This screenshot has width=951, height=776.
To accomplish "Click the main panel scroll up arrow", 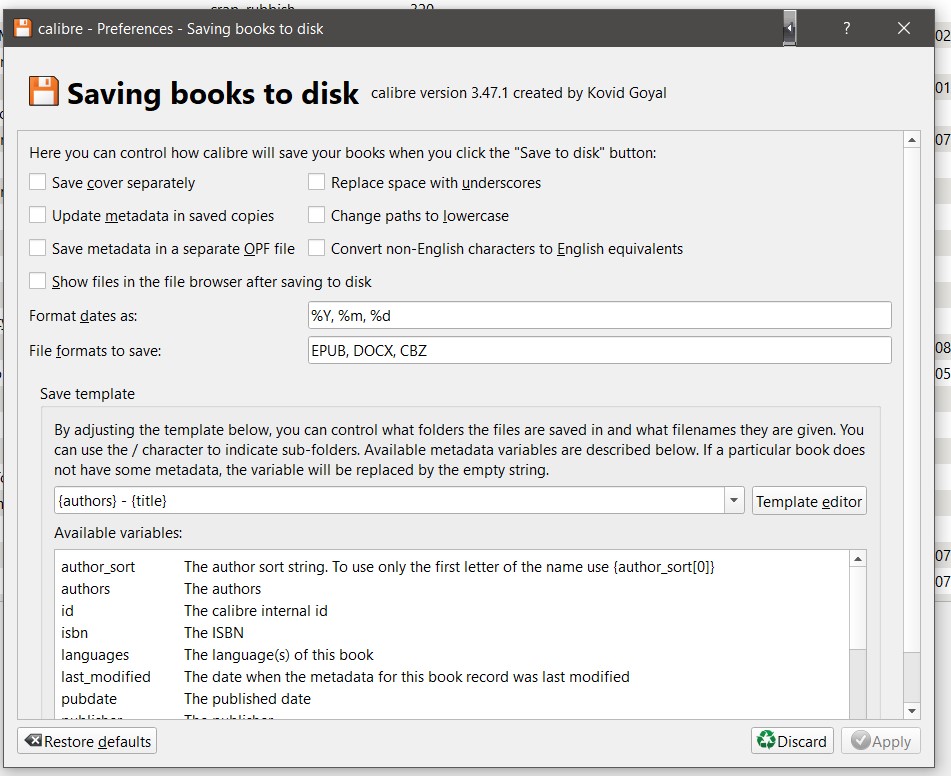I will tap(911, 141).
